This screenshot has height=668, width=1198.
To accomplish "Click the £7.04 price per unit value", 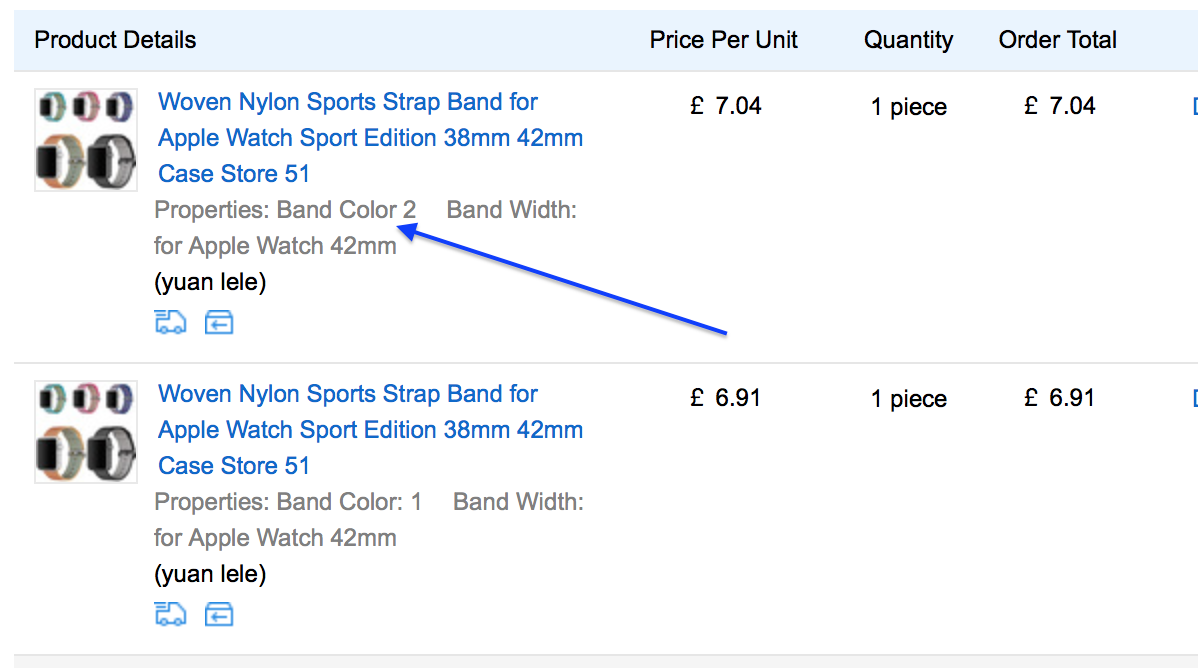I will pos(726,106).
